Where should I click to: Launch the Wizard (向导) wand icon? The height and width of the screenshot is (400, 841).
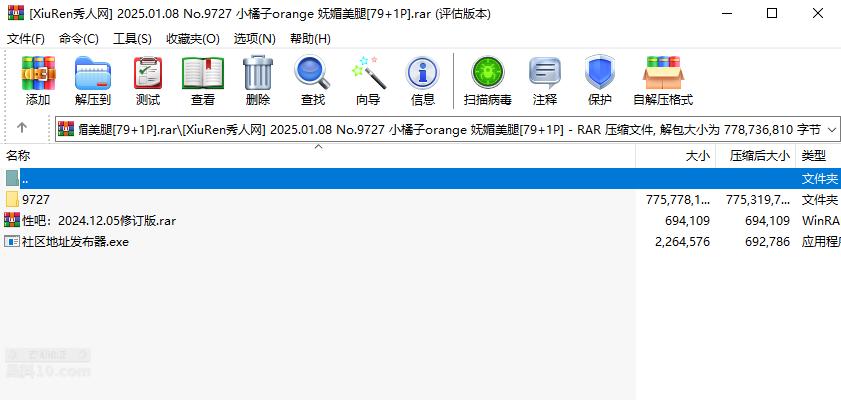[x=368, y=73]
